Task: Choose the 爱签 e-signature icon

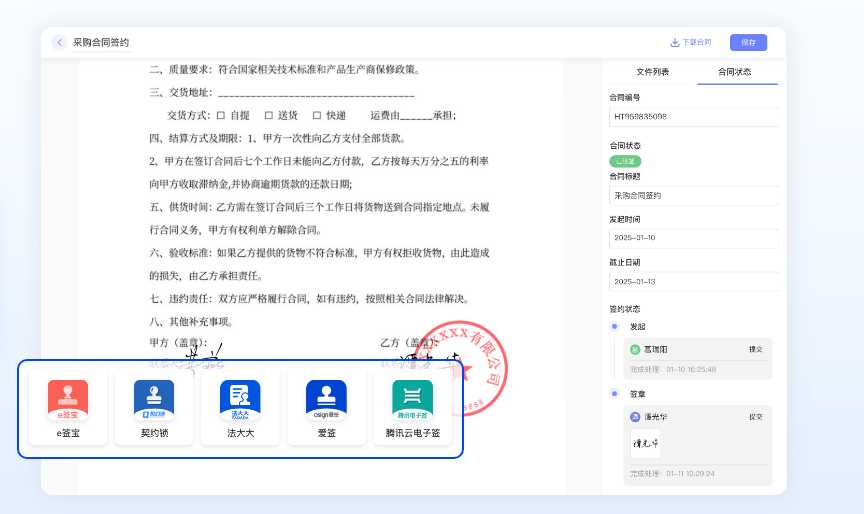Action: 326,400
